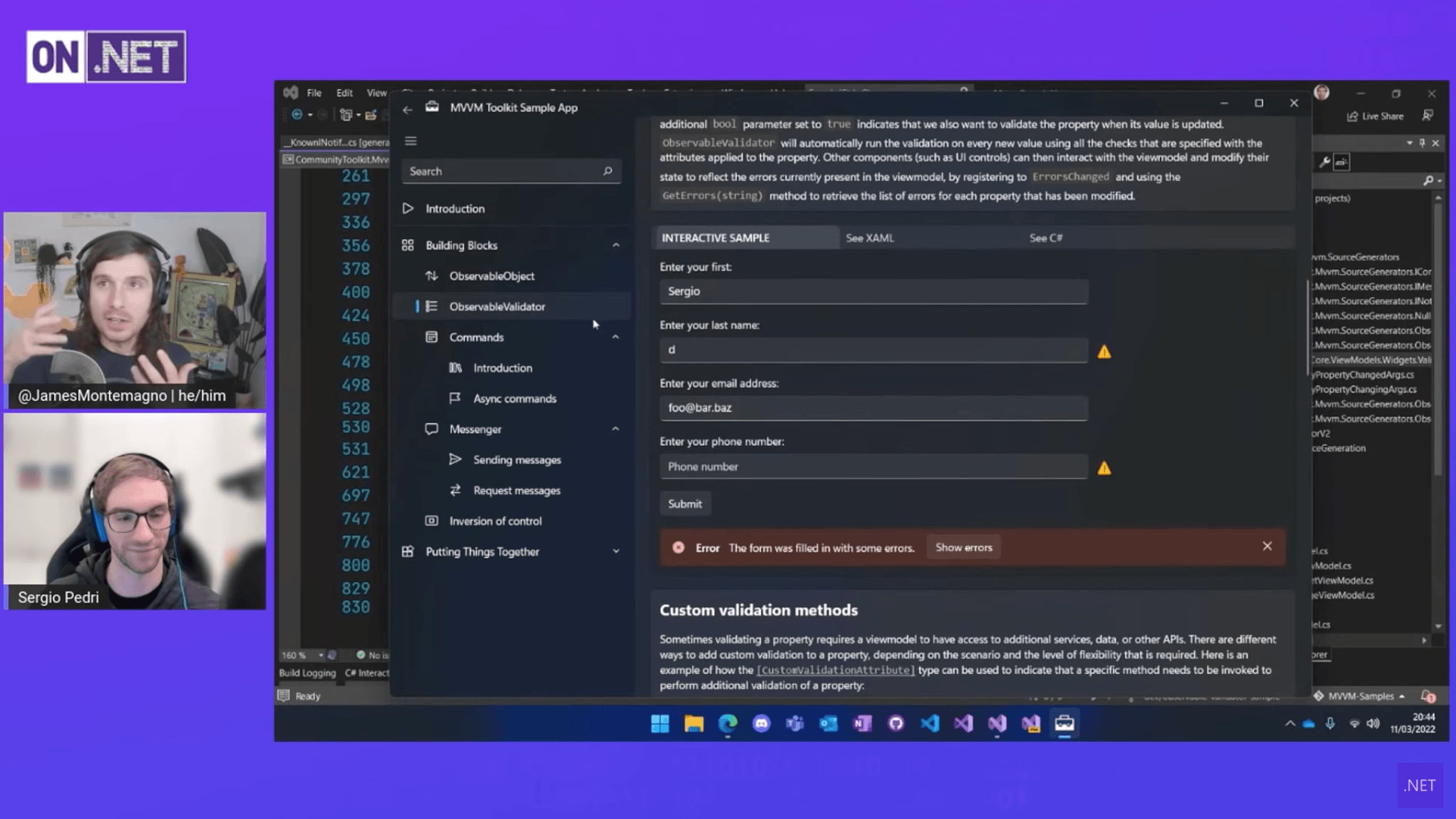Screen dimensions: 1456x819
Task: Click the MVVM Toolkit Sample App taskbar icon
Action: pos(1065,724)
